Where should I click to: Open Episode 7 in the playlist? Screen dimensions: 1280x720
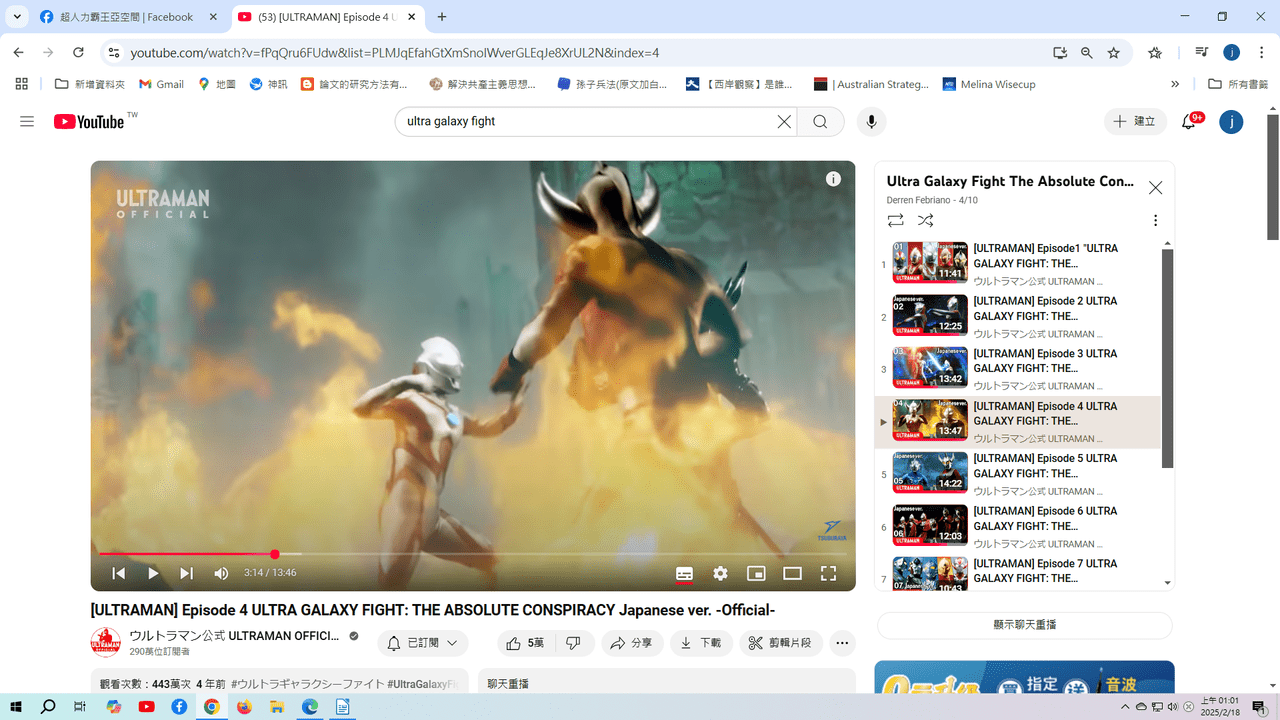(x=1017, y=572)
